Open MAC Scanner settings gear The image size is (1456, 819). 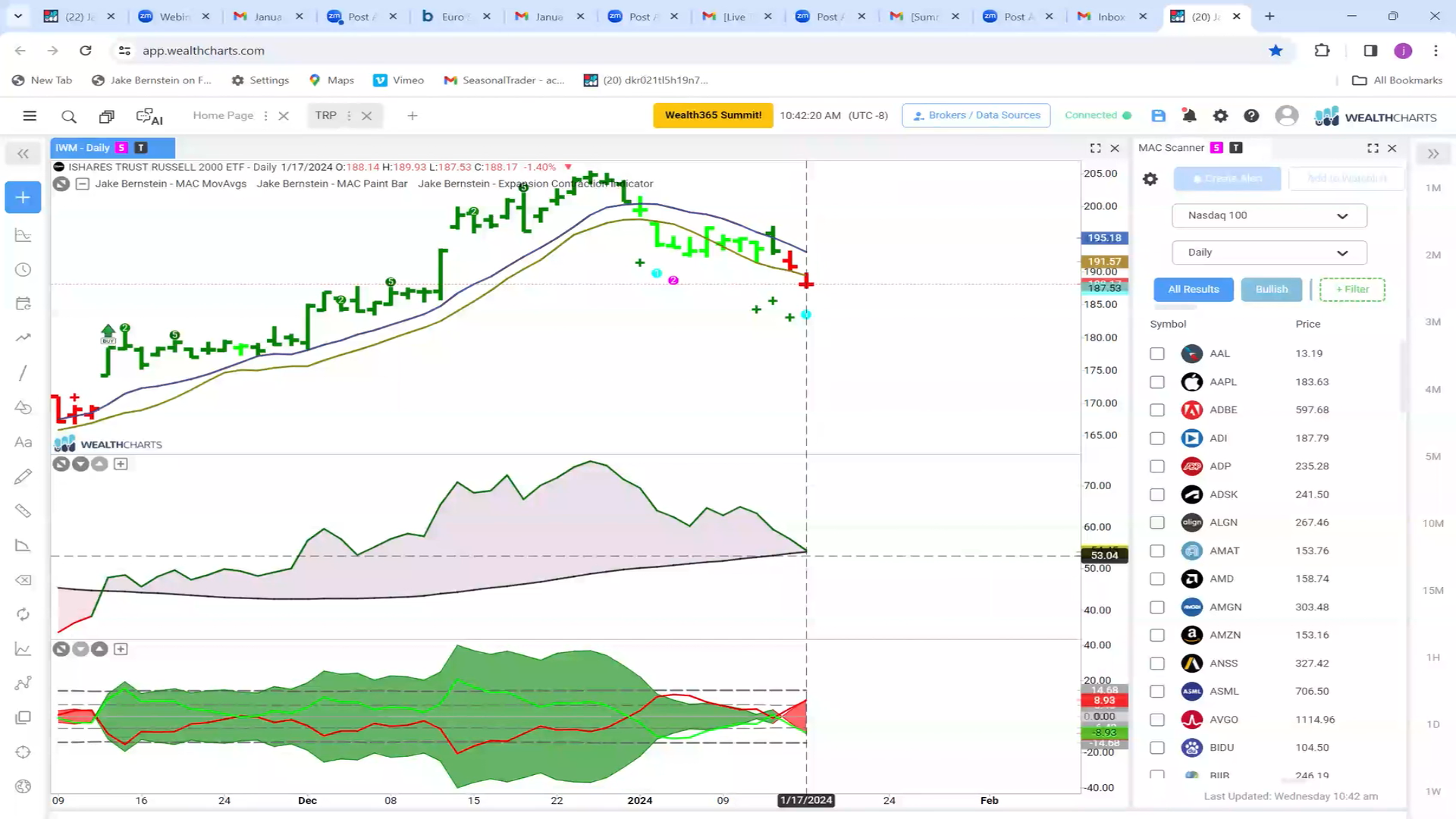click(x=1150, y=179)
